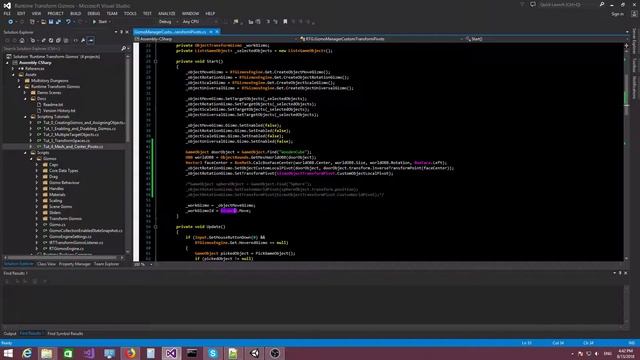Click the Toggle Bookmark toolbar icon
The width and height of the screenshot is (640, 360).
[x=285, y=22]
